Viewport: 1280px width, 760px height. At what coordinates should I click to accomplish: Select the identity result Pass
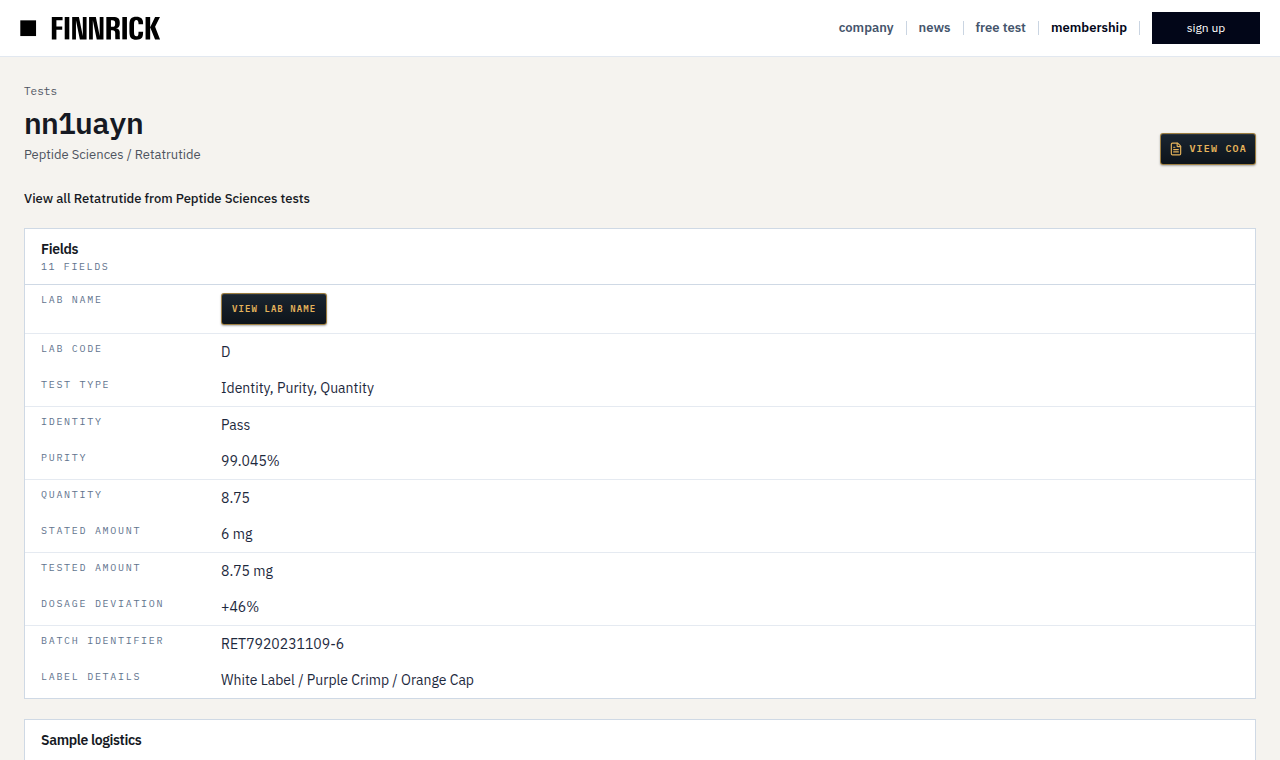pyautogui.click(x=236, y=425)
